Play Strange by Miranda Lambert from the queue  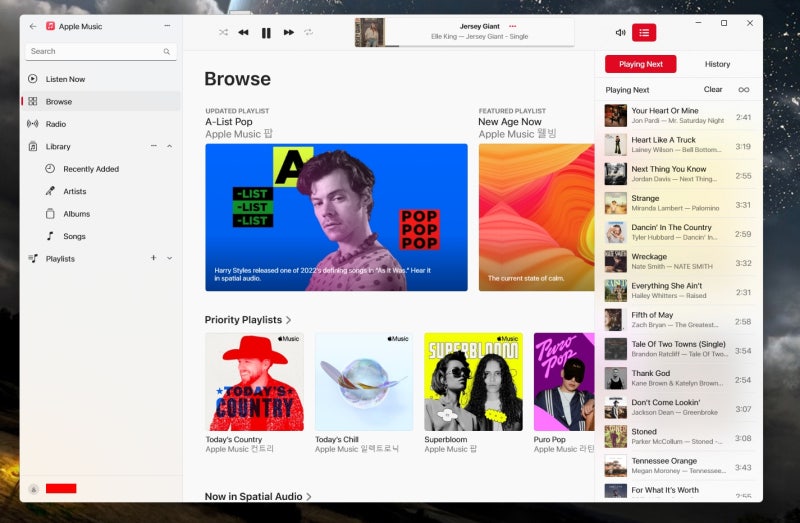(x=679, y=203)
